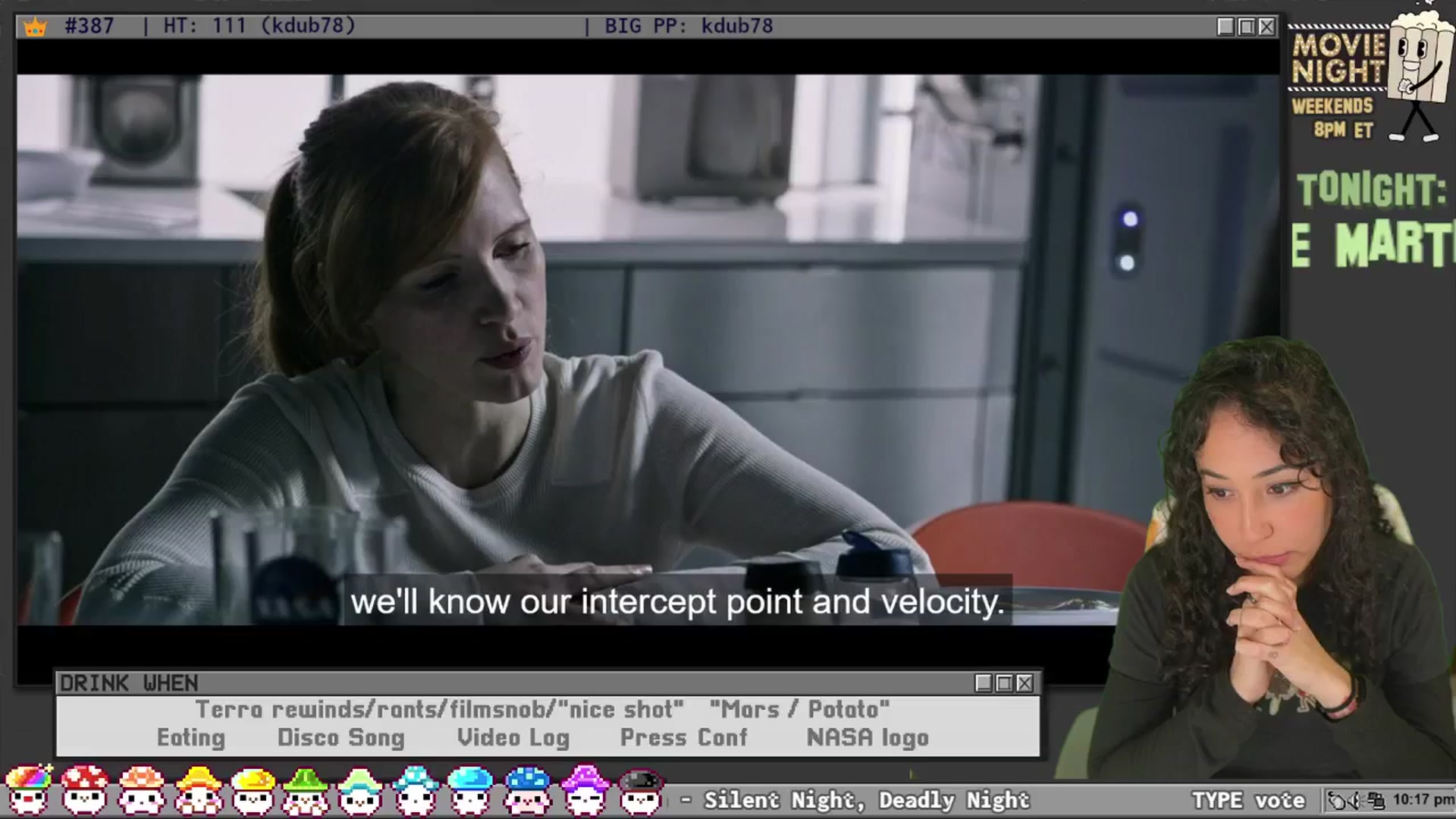
Task: Pick the teal spotted mushroom icon
Action: coord(415,790)
